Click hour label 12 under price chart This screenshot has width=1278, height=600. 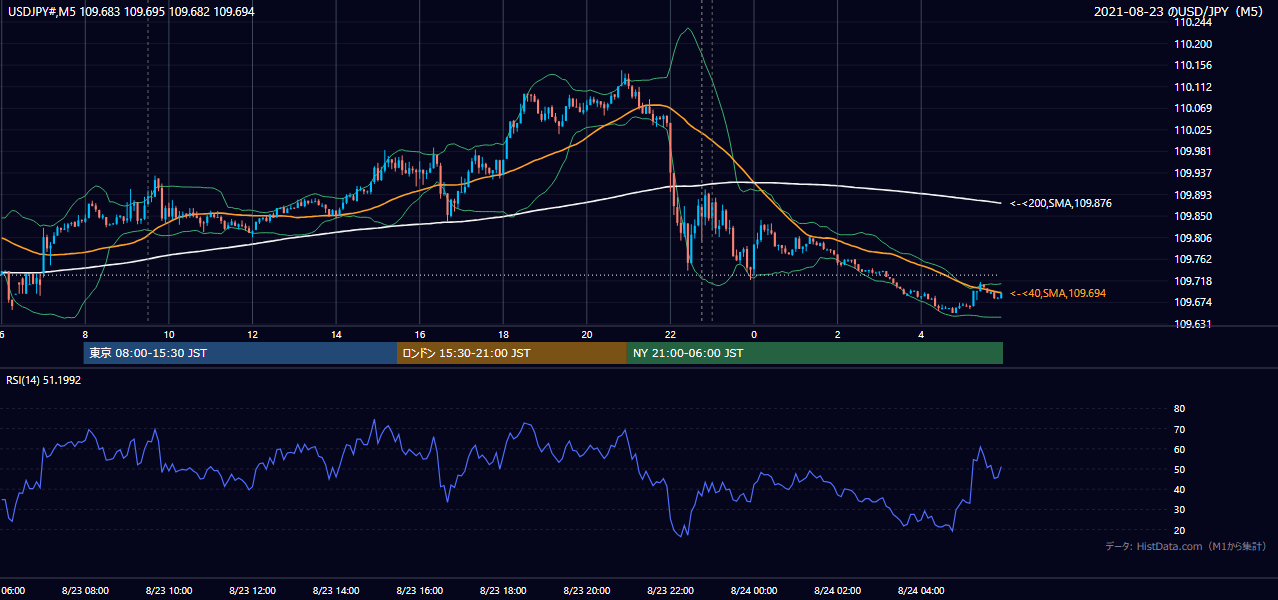pyautogui.click(x=253, y=335)
